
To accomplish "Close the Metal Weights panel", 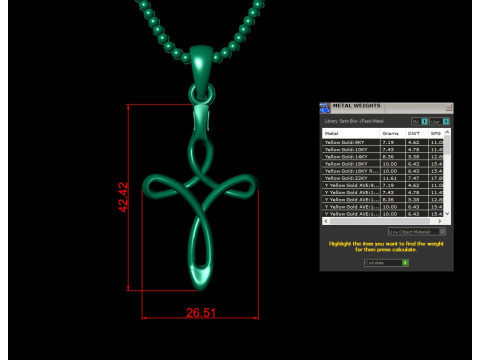I will tap(448, 107).
